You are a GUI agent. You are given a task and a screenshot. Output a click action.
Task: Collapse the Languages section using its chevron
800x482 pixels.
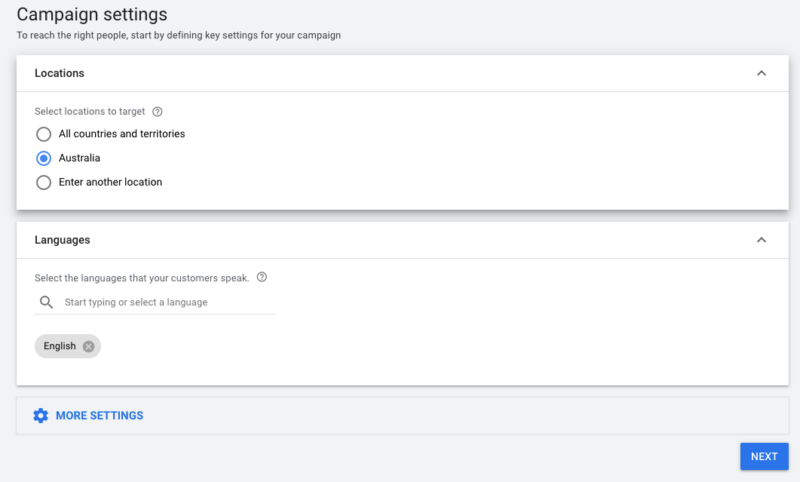[x=761, y=240]
